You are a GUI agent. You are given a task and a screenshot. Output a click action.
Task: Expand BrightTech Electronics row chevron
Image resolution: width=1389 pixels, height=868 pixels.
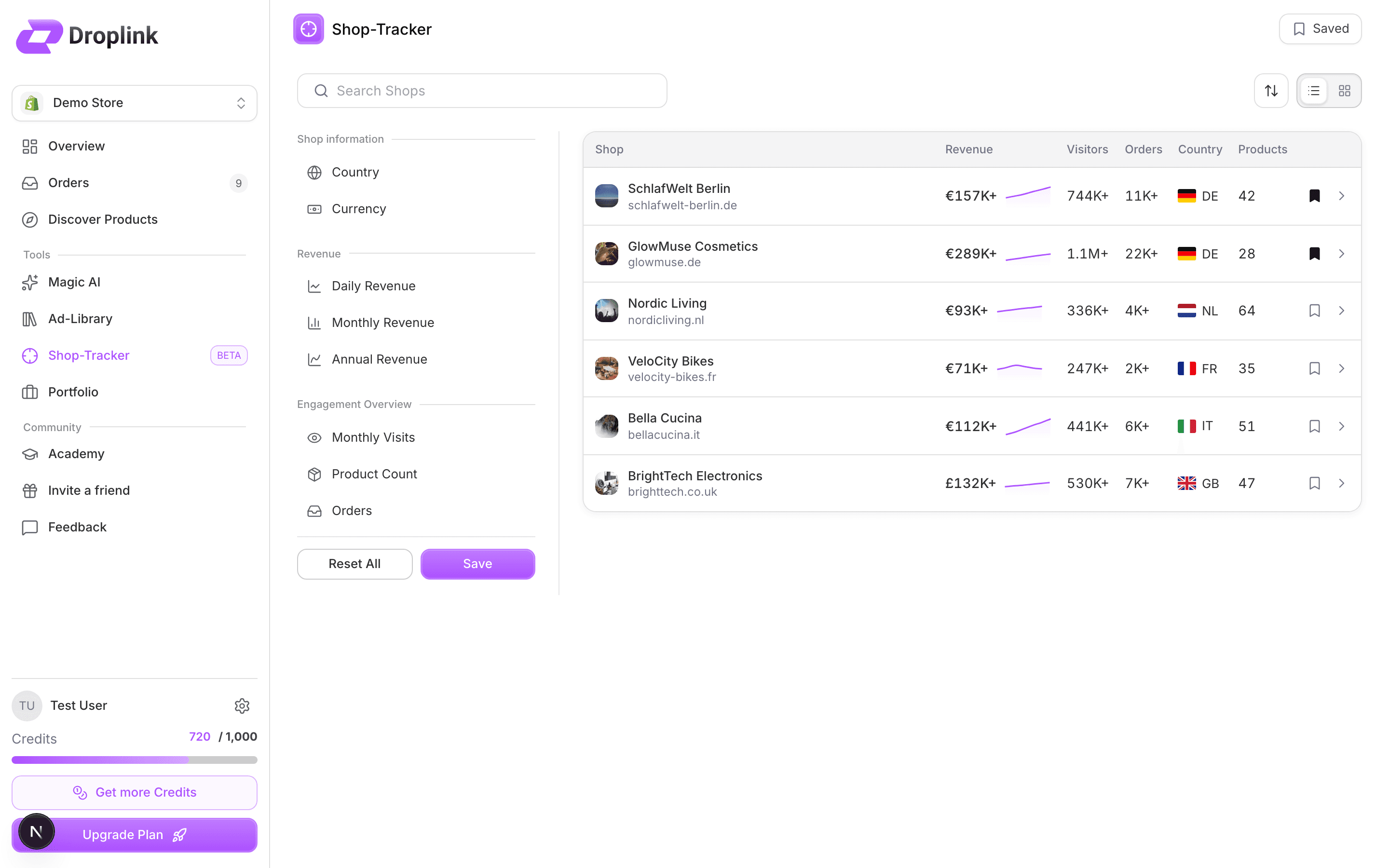coord(1341,483)
